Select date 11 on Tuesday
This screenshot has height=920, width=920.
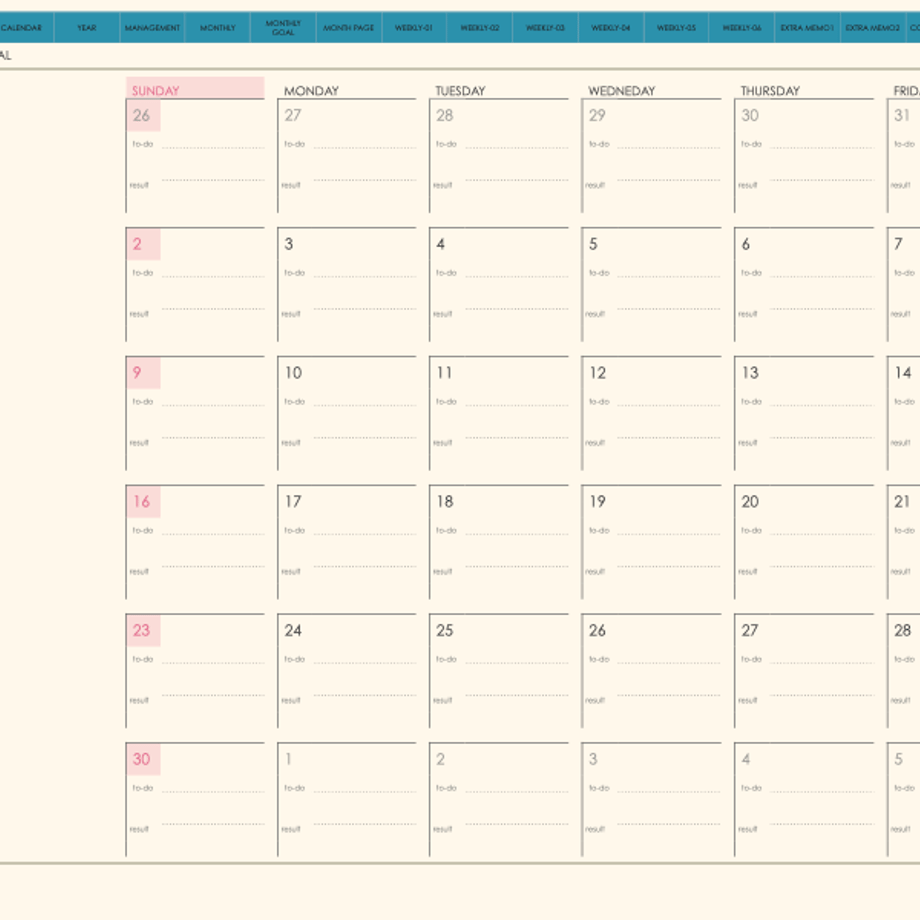coord(444,373)
